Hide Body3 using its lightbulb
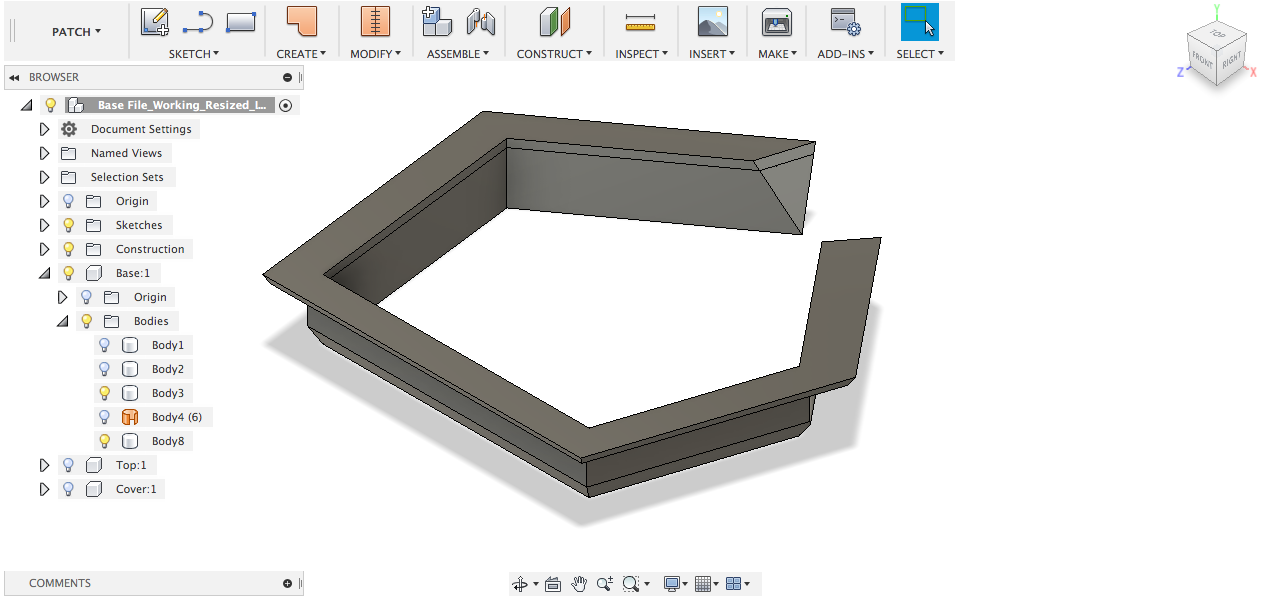Viewport: 1270px width, 600px height. [x=104, y=393]
